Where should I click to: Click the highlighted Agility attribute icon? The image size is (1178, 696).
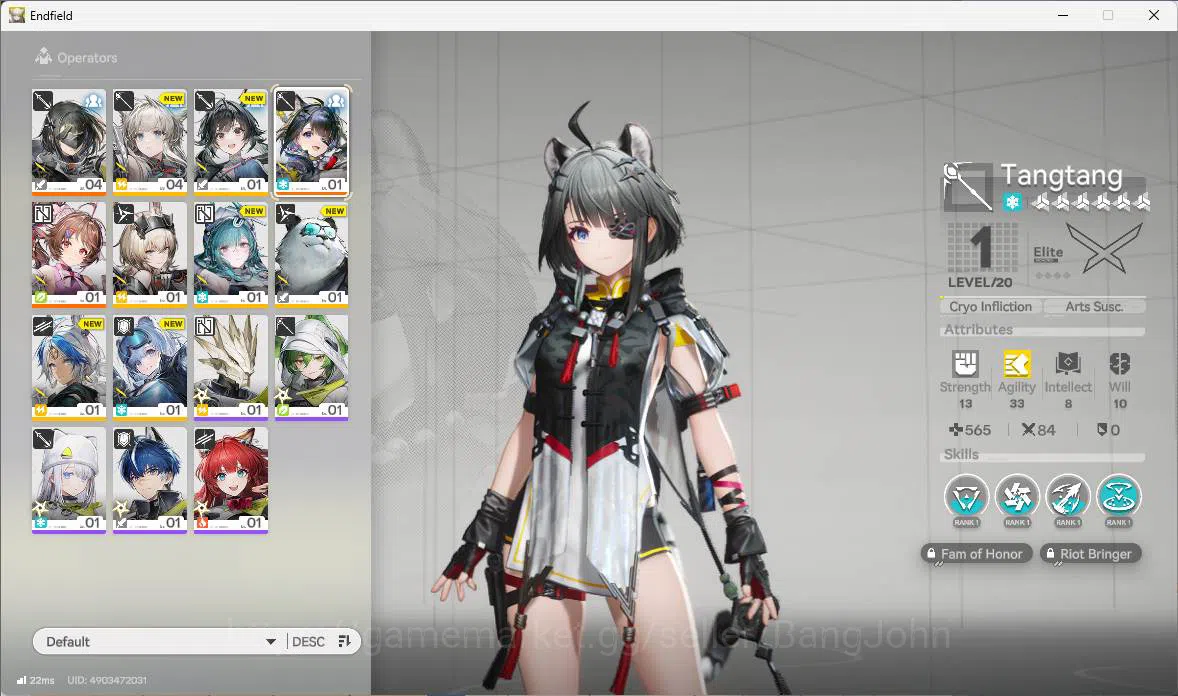click(1016, 364)
